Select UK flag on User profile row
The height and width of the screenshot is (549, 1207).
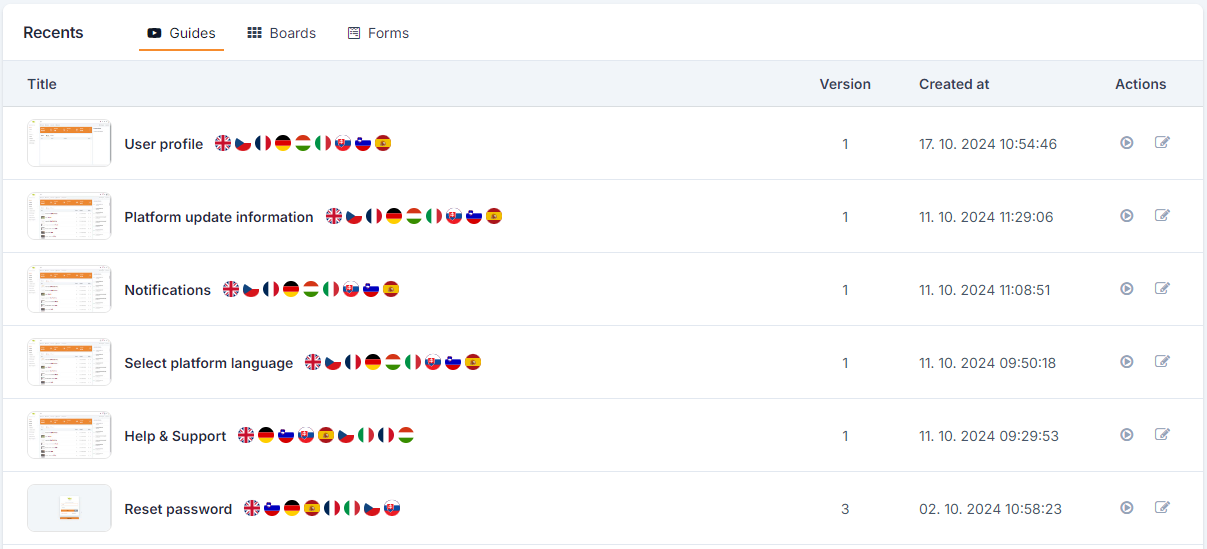[223, 144]
